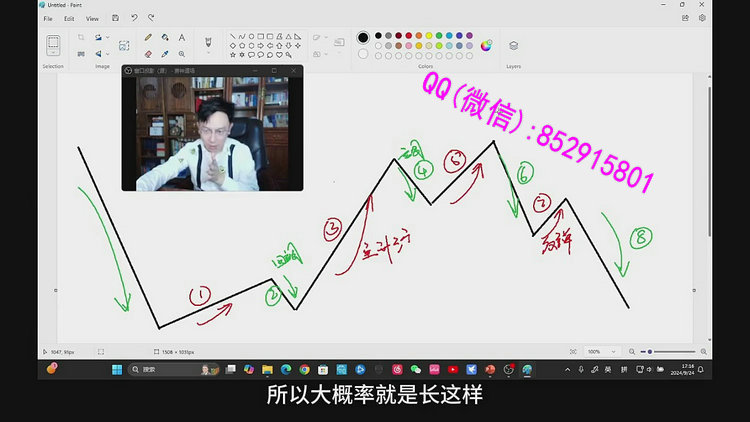This screenshot has width=750, height=422.
Task: Select the Text tool
Action: [182, 38]
